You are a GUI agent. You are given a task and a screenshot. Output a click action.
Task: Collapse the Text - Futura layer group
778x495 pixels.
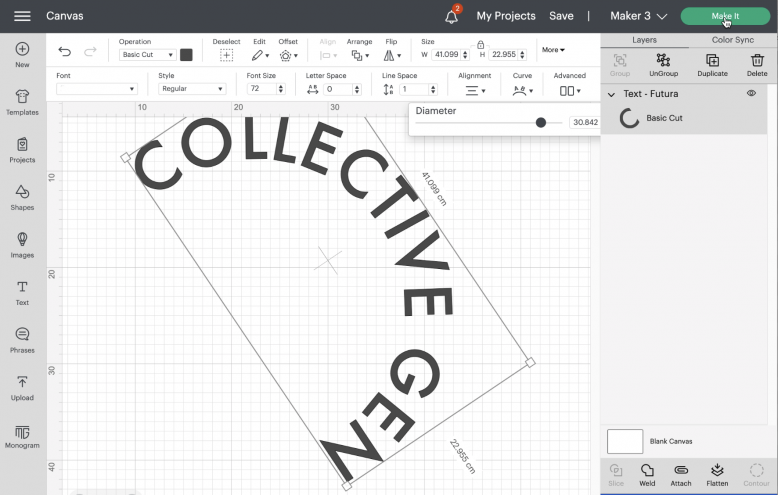point(611,94)
